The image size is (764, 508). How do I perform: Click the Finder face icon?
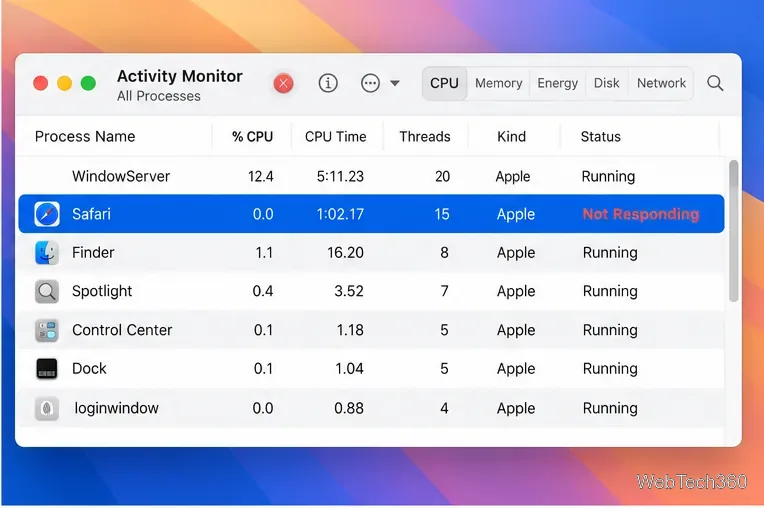coord(47,252)
